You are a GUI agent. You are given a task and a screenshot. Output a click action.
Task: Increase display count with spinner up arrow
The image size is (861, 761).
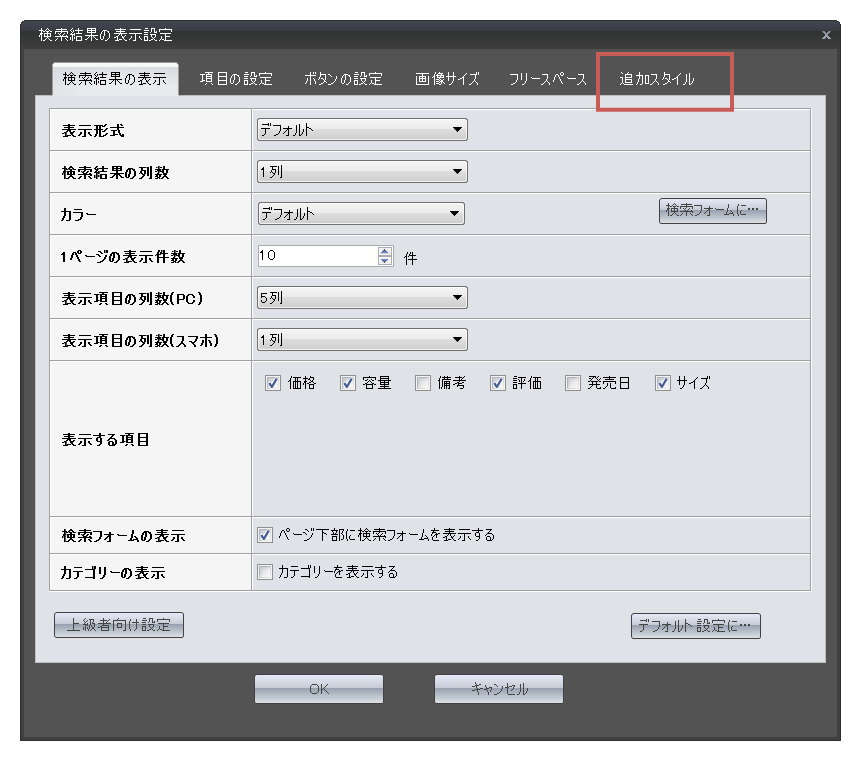pos(386,251)
